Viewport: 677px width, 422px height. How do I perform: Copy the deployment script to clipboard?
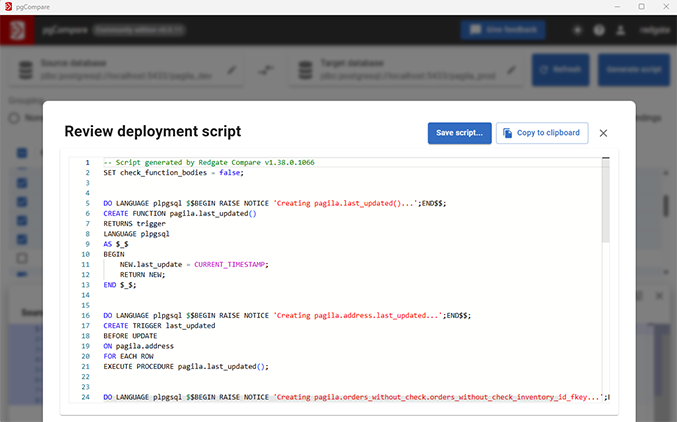tap(542, 133)
